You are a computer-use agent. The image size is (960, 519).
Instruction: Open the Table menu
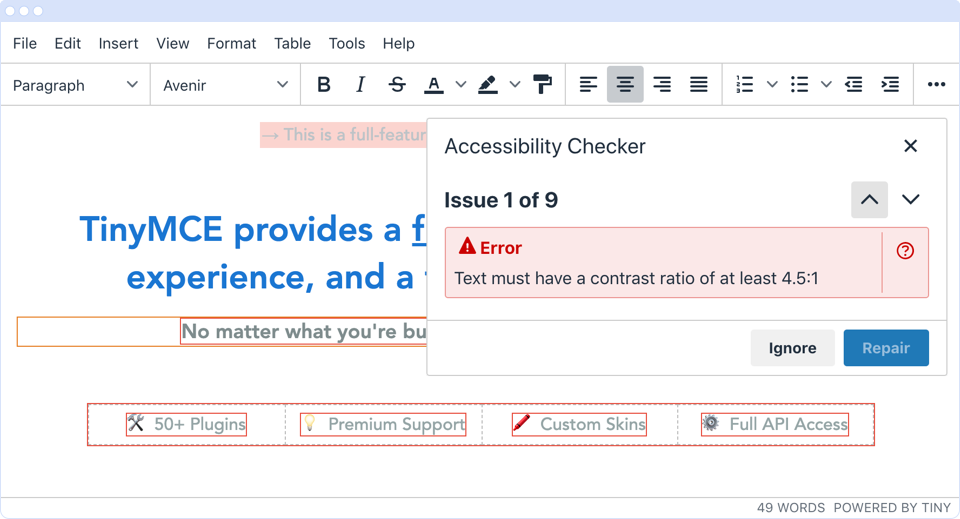pos(292,43)
